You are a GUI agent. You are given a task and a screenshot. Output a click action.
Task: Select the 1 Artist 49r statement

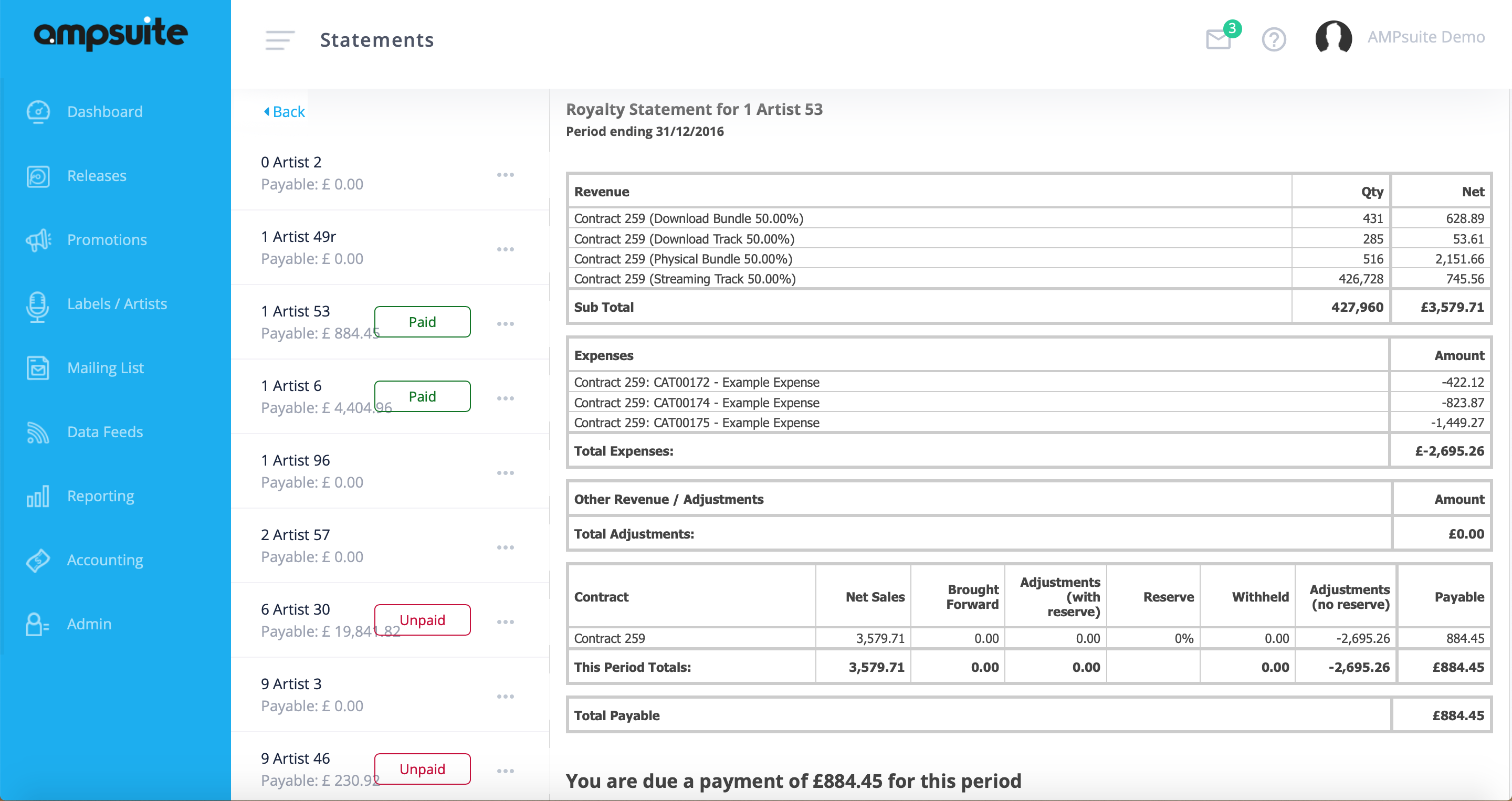[390, 248]
